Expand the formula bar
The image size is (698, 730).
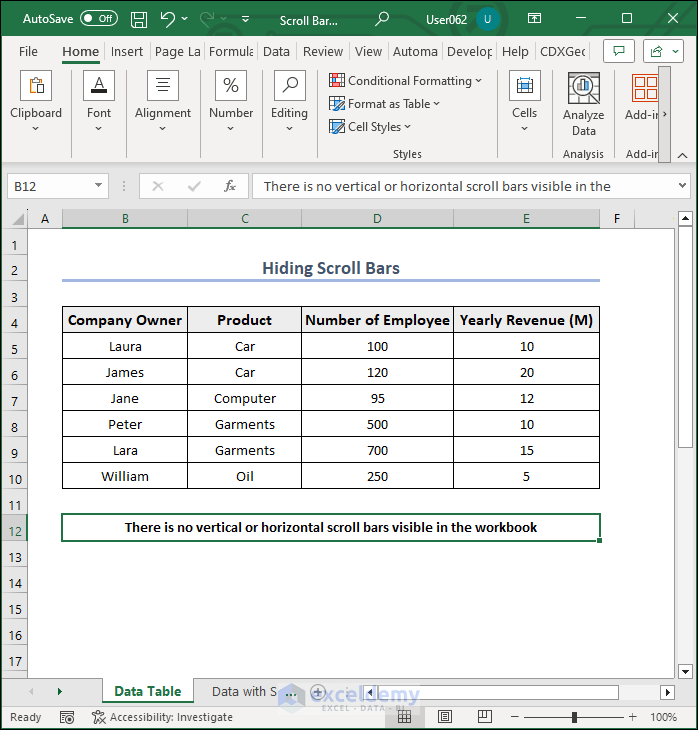(x=682, y=185)
